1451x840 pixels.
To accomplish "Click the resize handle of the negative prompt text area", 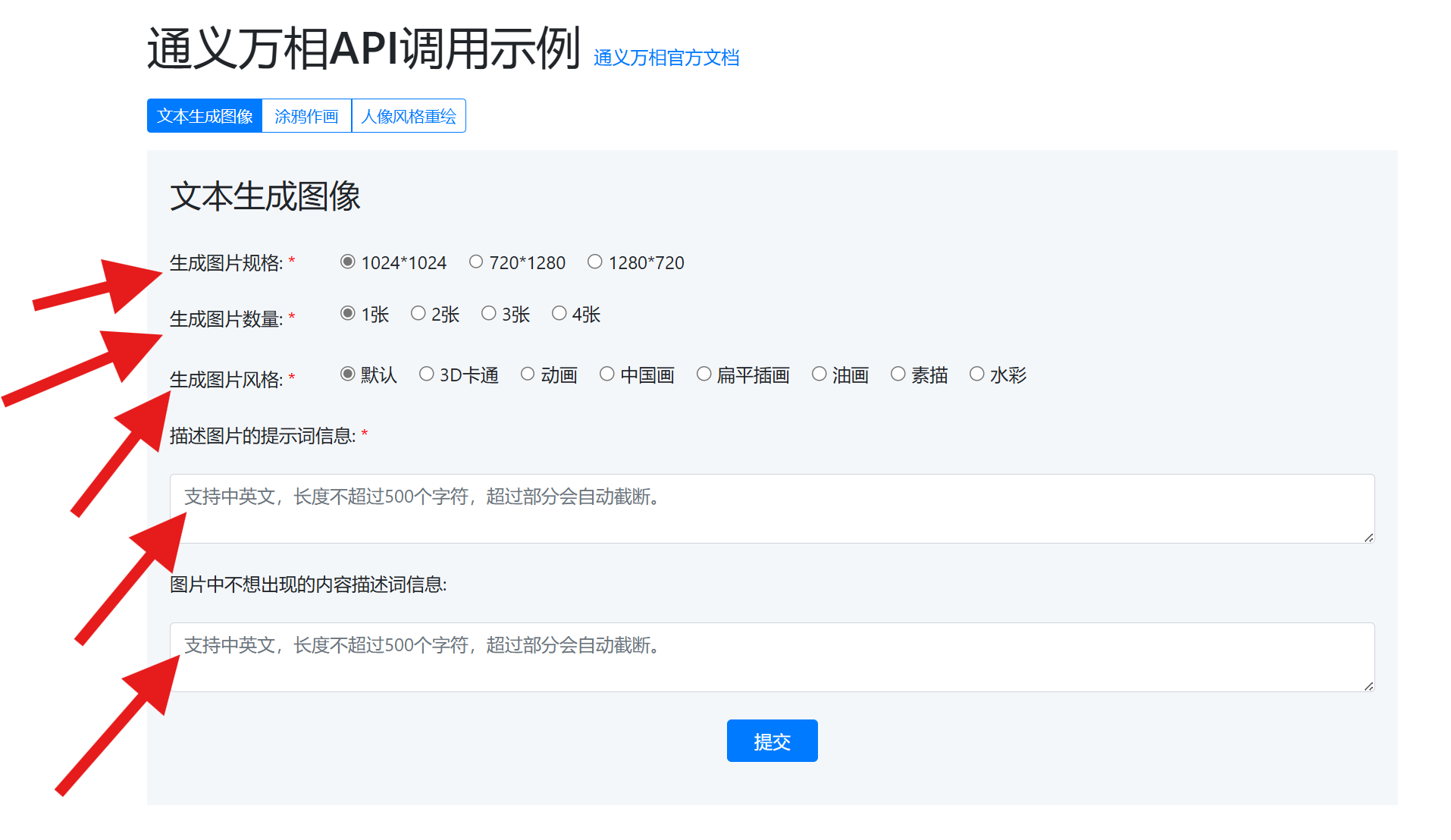I will point(1368,686).
